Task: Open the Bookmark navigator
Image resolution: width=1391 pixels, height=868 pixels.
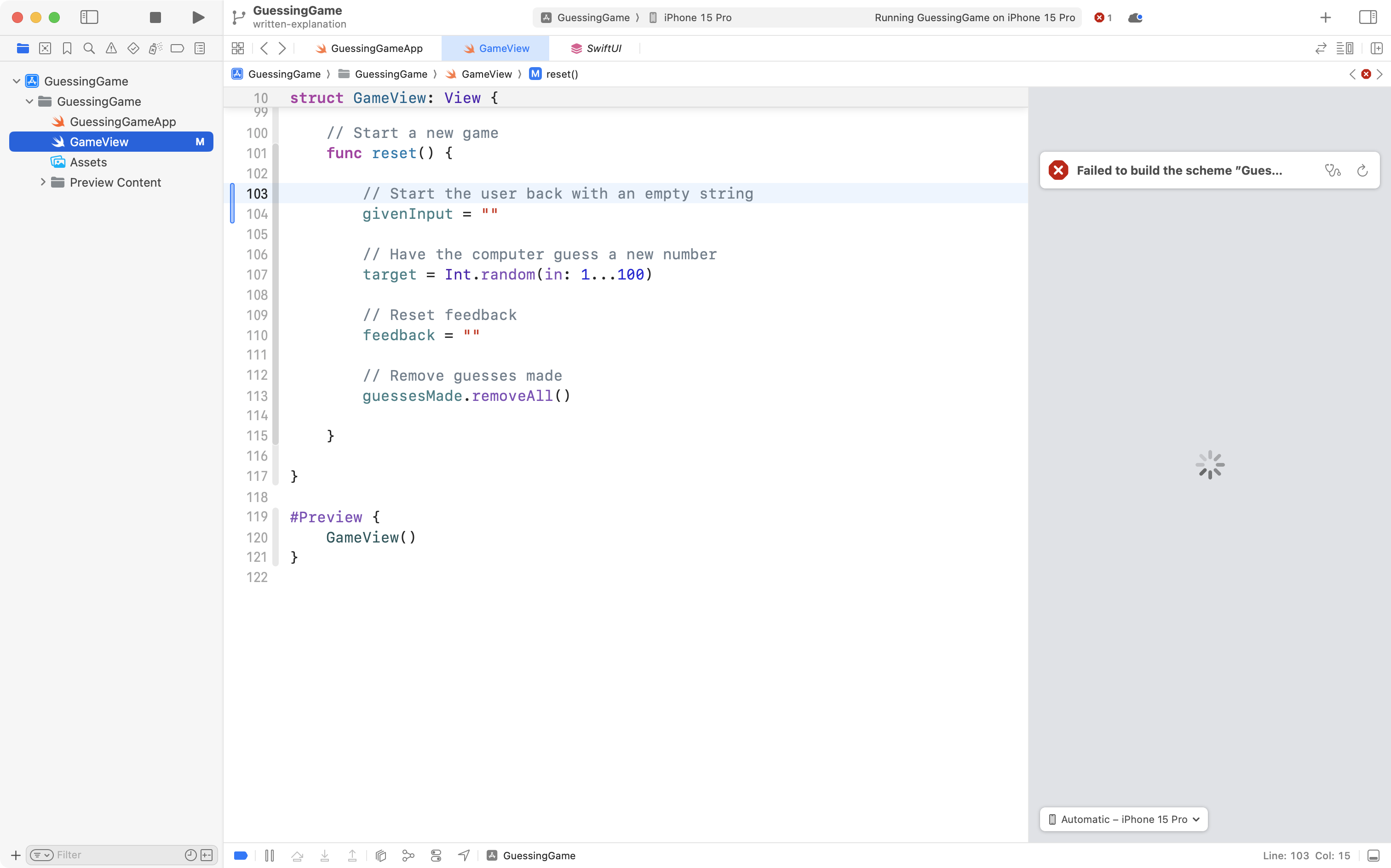Action: coord(67,48)
